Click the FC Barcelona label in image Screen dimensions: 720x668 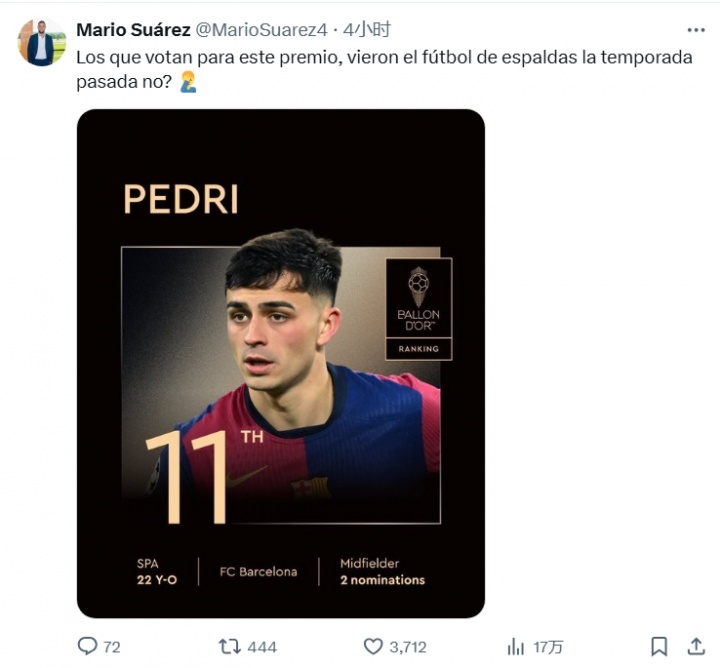pos(258,572)
